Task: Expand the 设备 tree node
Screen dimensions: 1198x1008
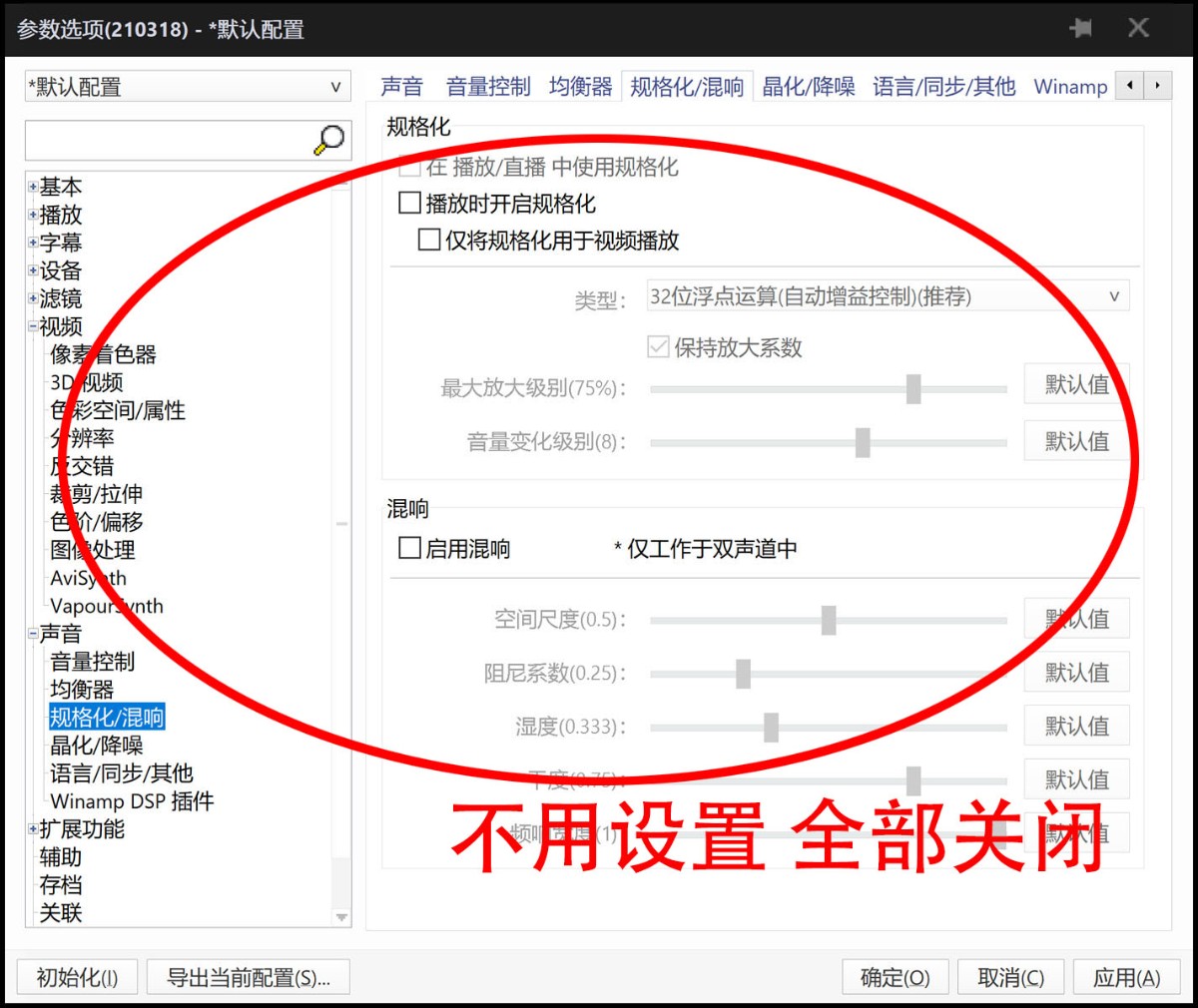Action: [x=33, y=270]
